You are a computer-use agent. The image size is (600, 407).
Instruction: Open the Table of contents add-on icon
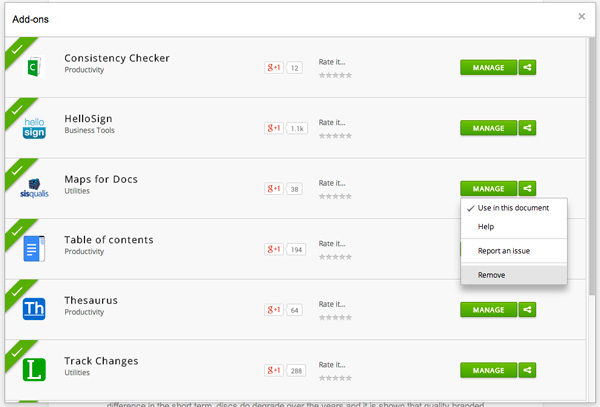pyautogui.click(x=34, y=249)
